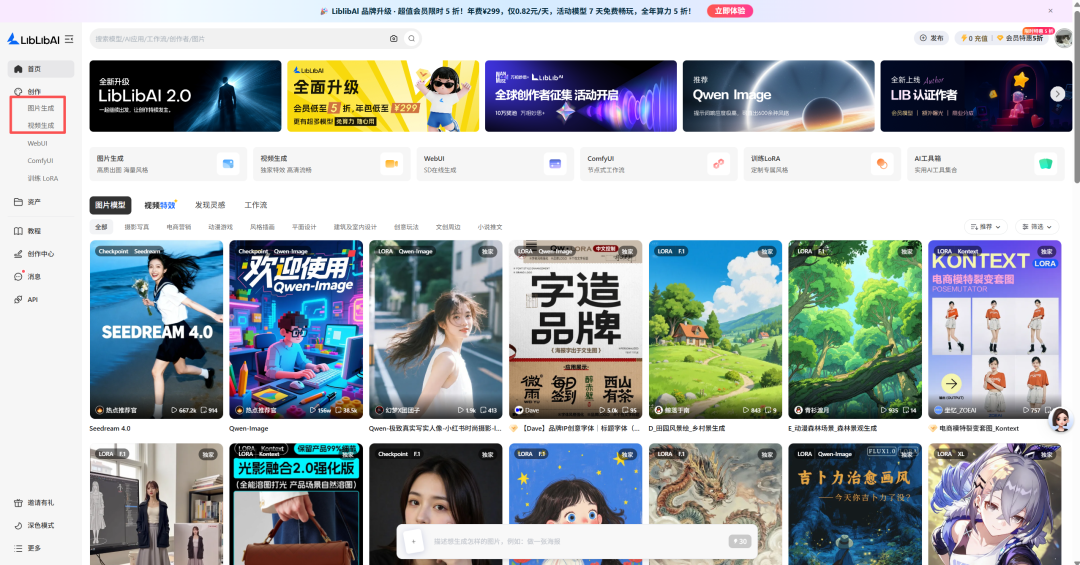Select the 平面设计 category filter
Viewport: 1080px width, 565px height.
304,227
